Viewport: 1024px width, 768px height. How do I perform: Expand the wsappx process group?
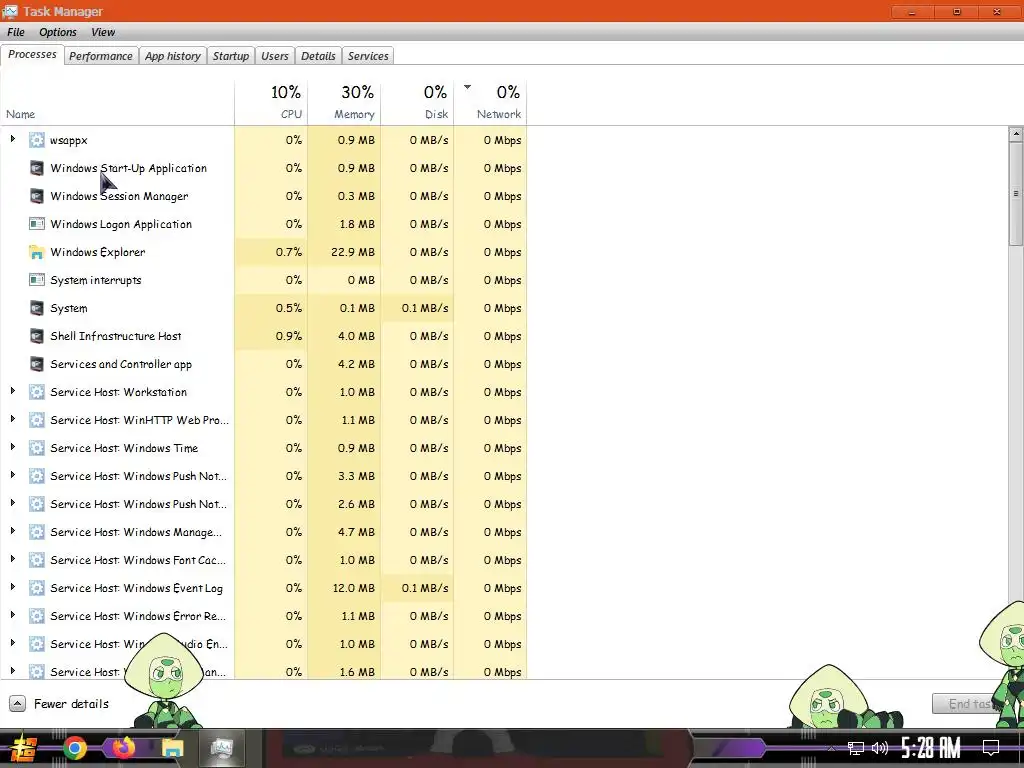click(x=12, y=138)
